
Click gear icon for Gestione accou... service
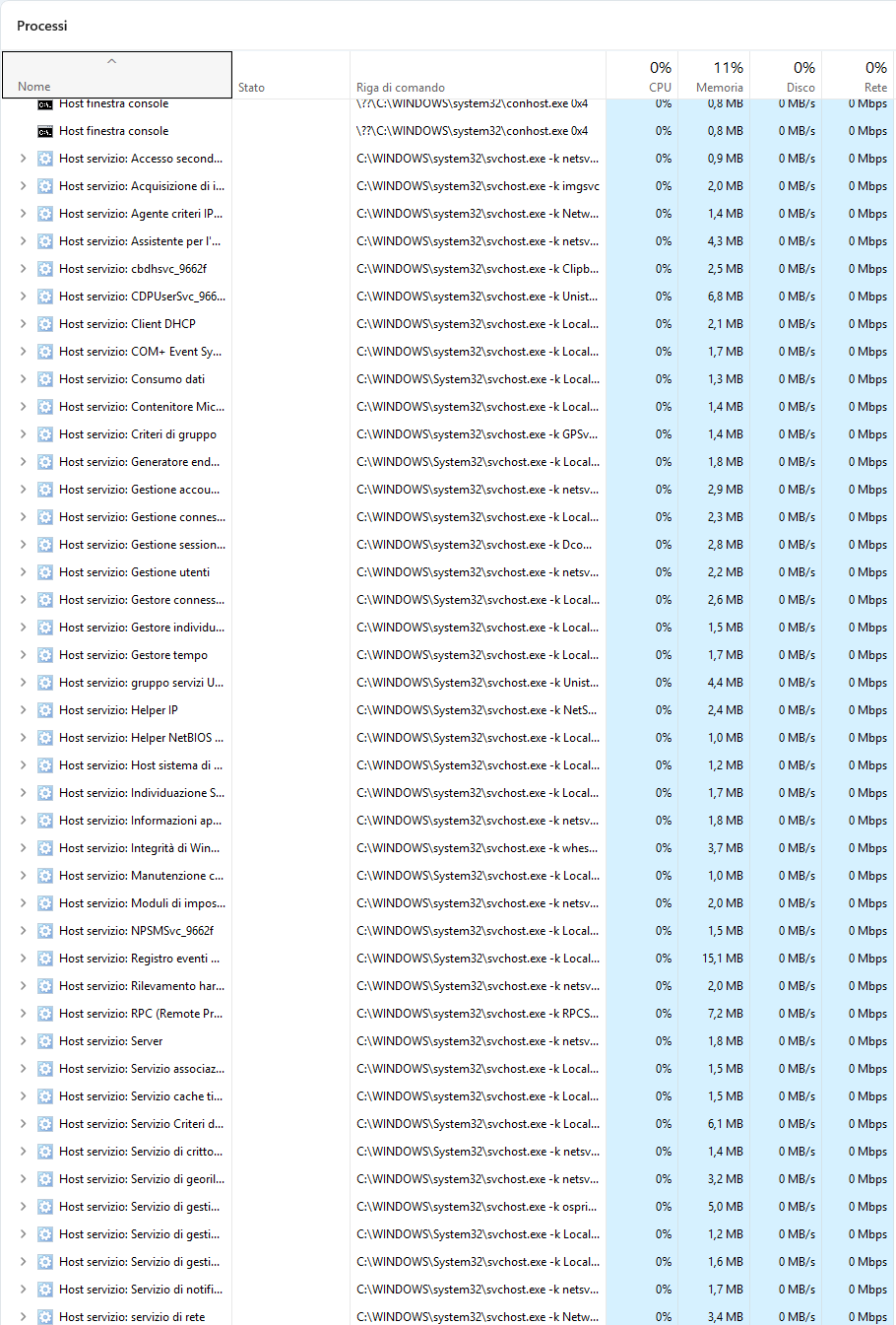(45, 489)
